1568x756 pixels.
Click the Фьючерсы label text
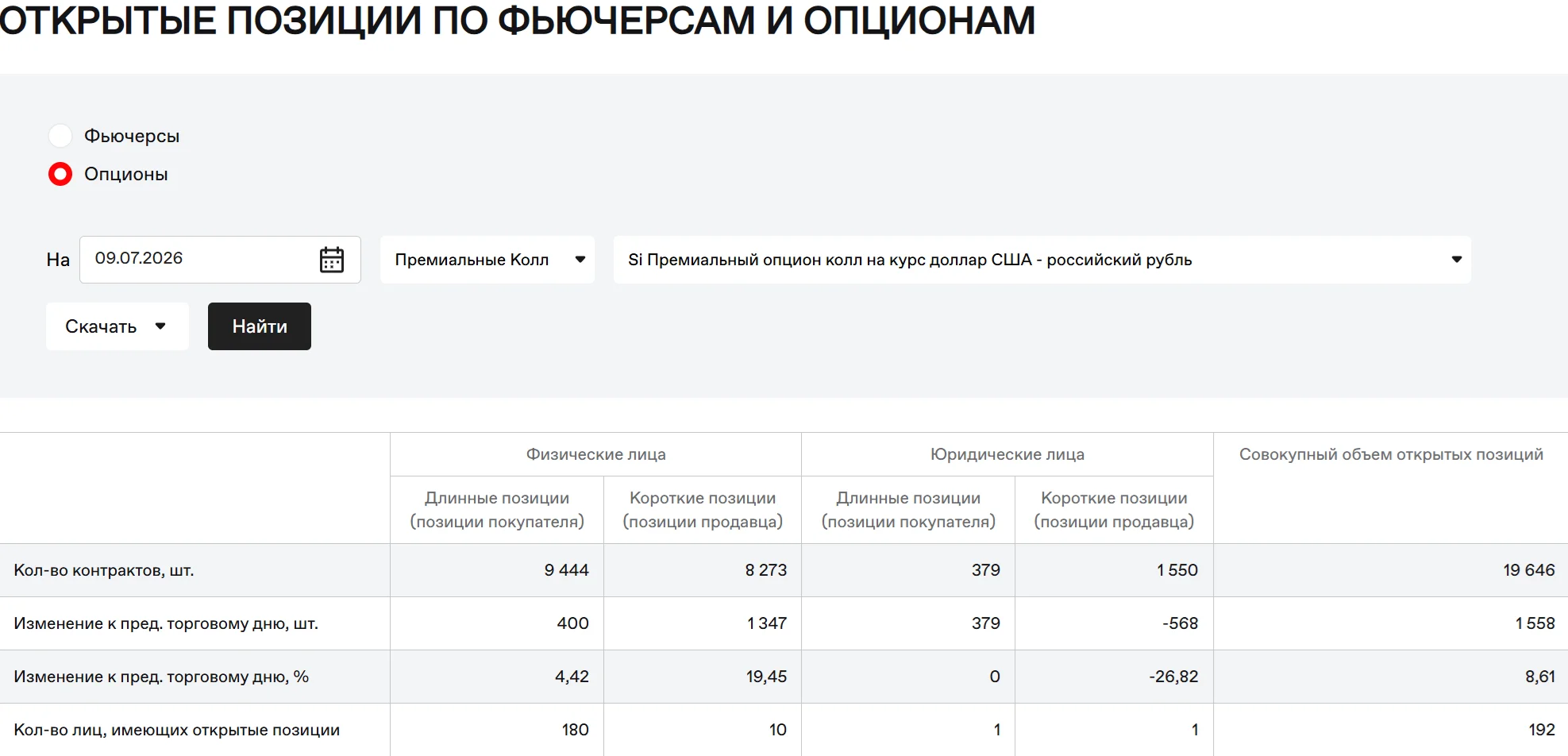pos(132,136)
